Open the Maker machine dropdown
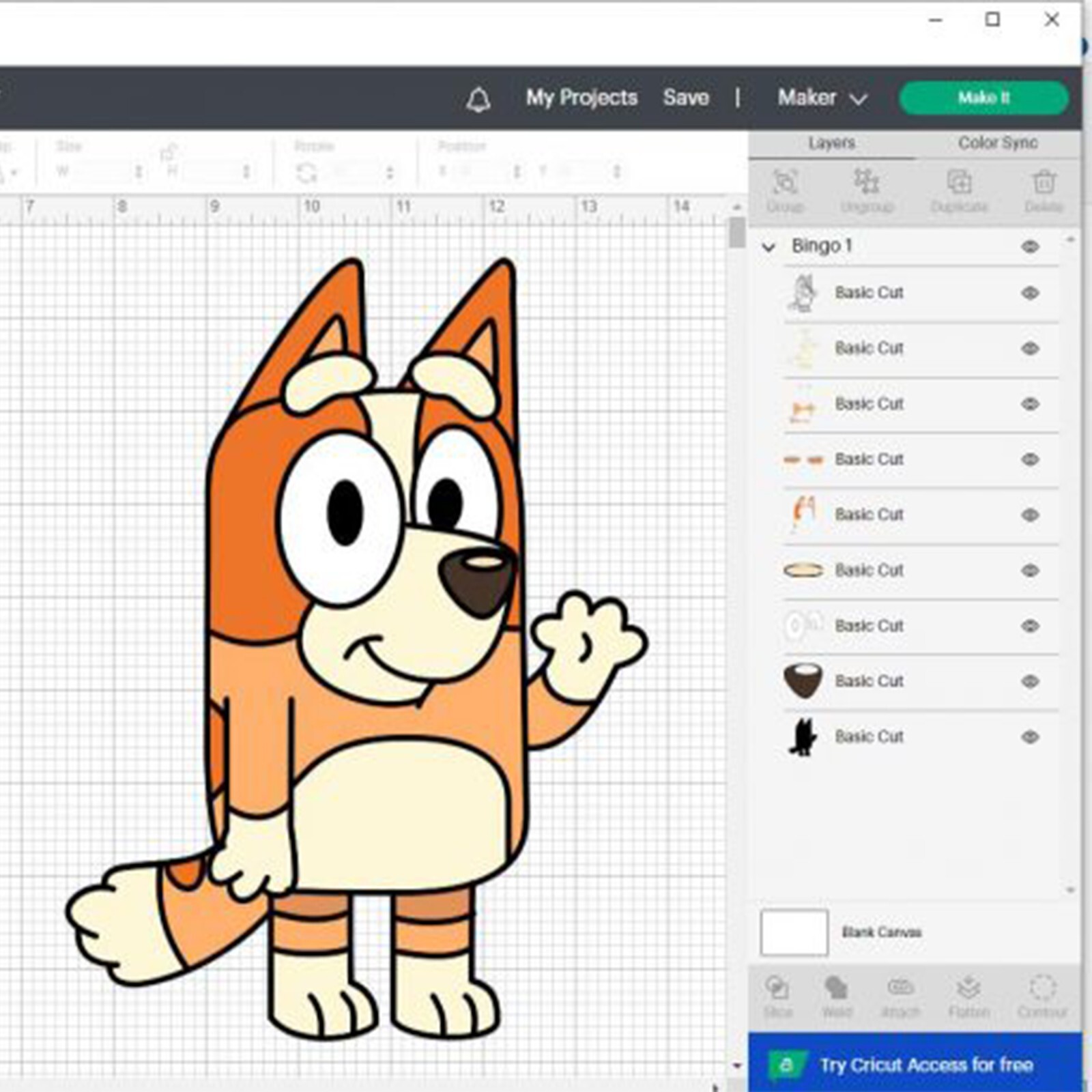Viewport: 1092px width, 1092px height. coord(822,98)
